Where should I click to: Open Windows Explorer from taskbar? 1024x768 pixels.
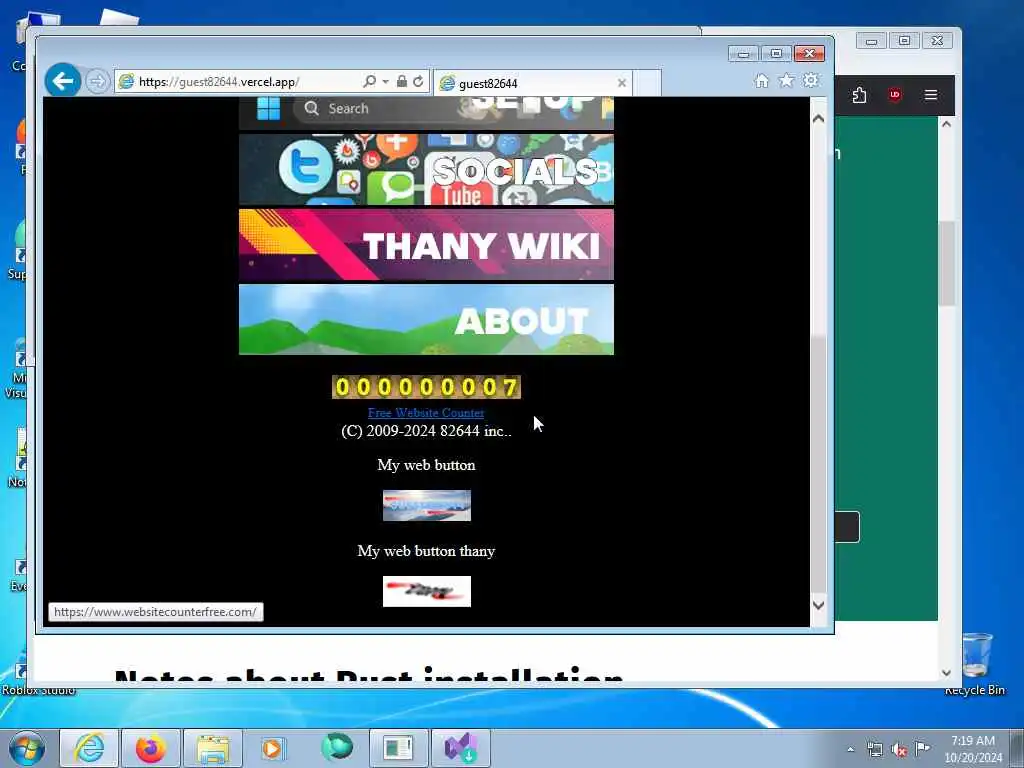(x=213, y=748)
